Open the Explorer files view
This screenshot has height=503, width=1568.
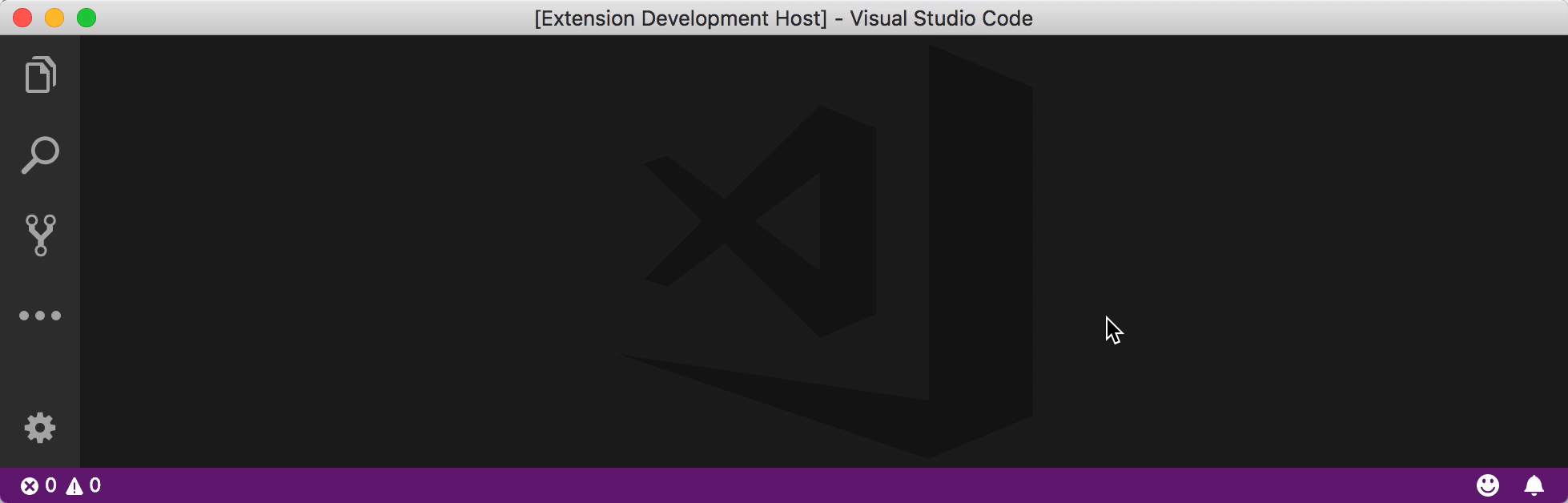click(40, 75)
